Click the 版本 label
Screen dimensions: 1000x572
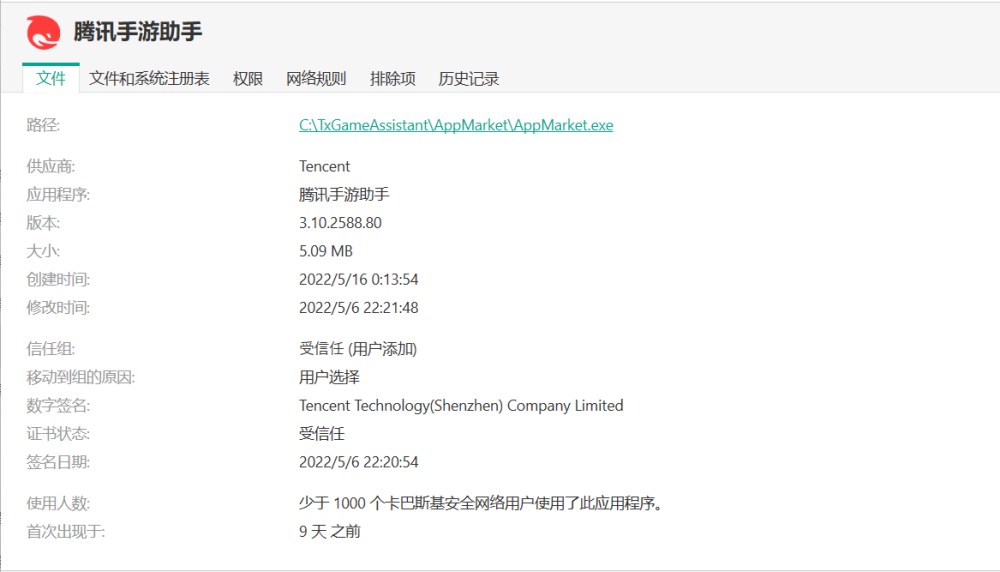point(43,223)
